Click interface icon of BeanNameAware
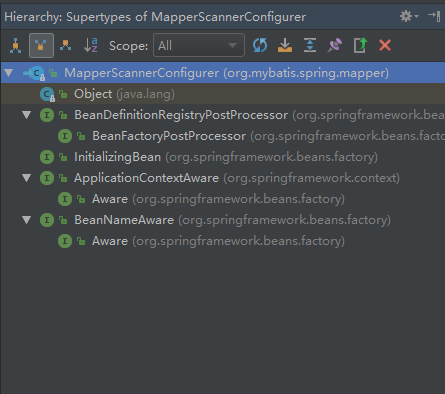 click(47, 220)
